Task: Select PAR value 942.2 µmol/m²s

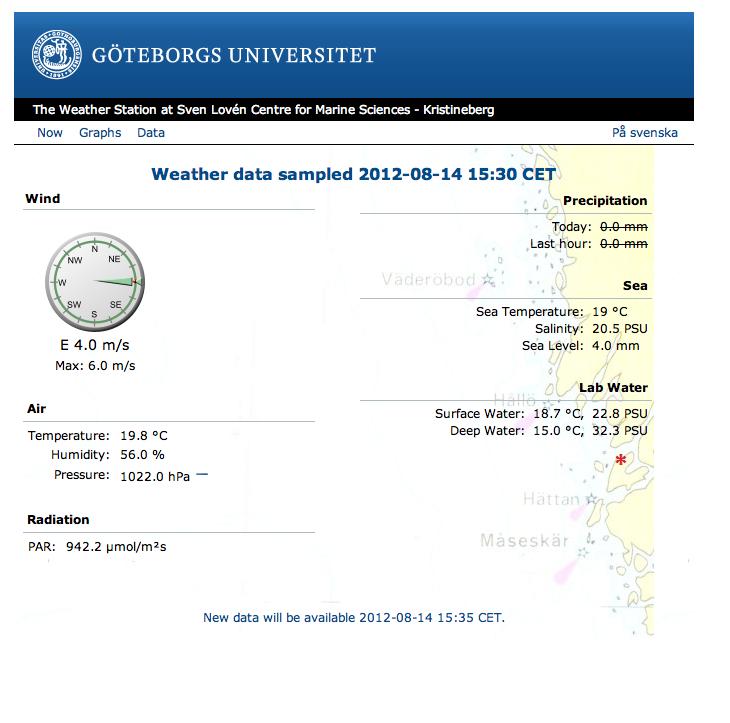Action: 116,547
